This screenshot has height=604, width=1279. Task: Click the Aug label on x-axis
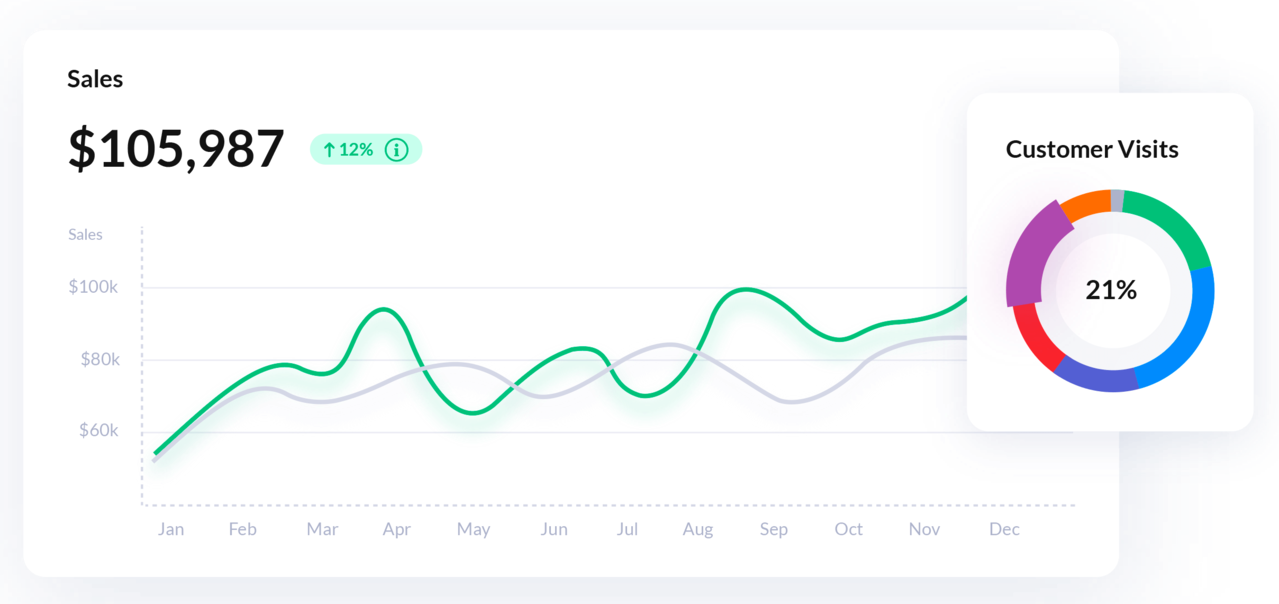click(698, 529)
